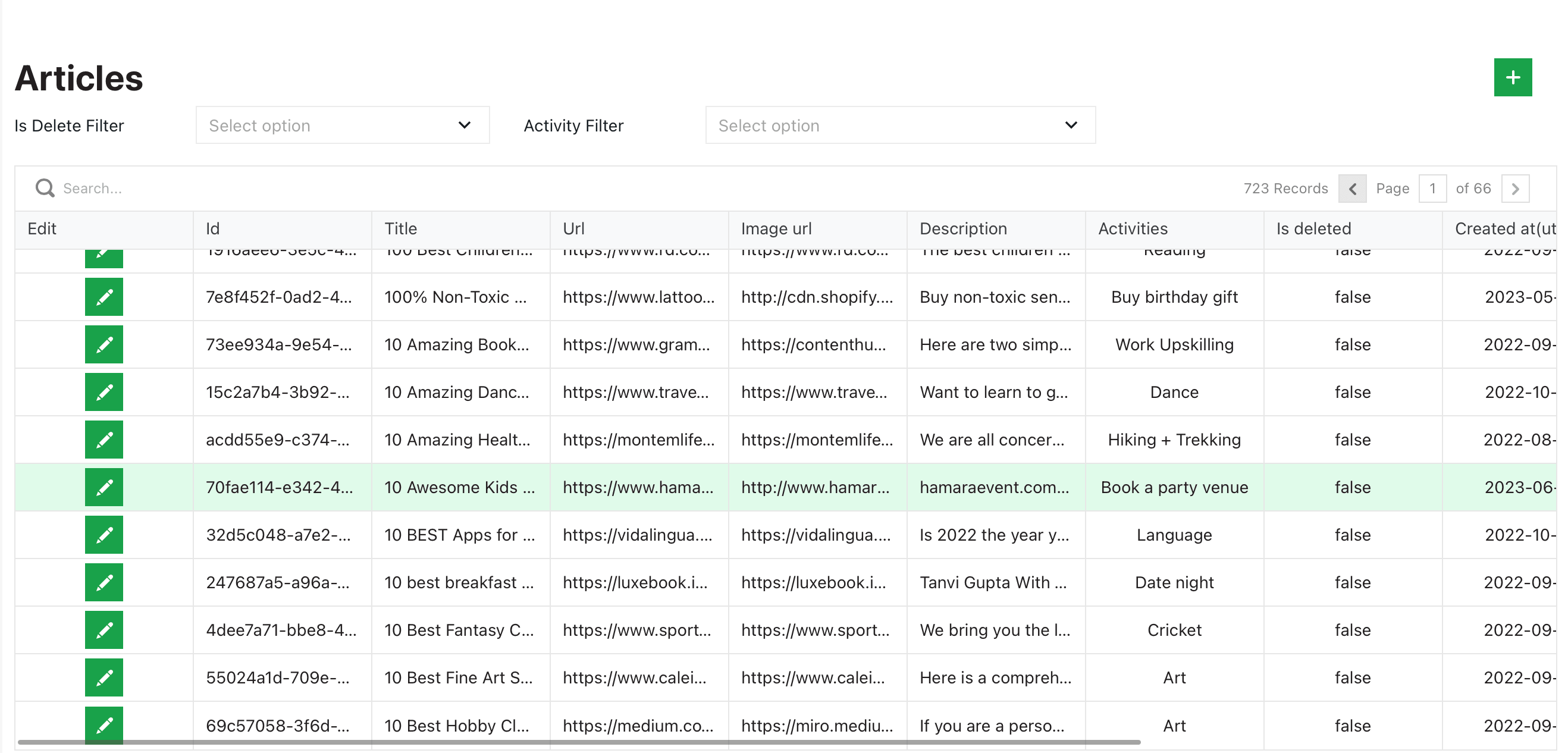Edit the Cricket article about fantasy sports
The width and height of the screenshot is (1568, 753).
click(x=104, y=630)
